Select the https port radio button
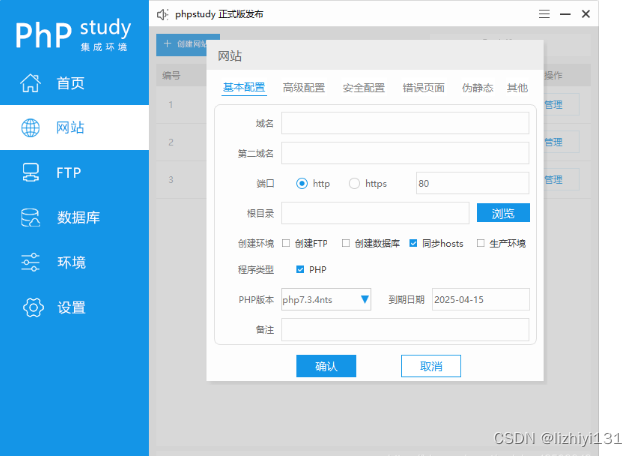The height and width of the screenshot is (456, 637). 354,183
